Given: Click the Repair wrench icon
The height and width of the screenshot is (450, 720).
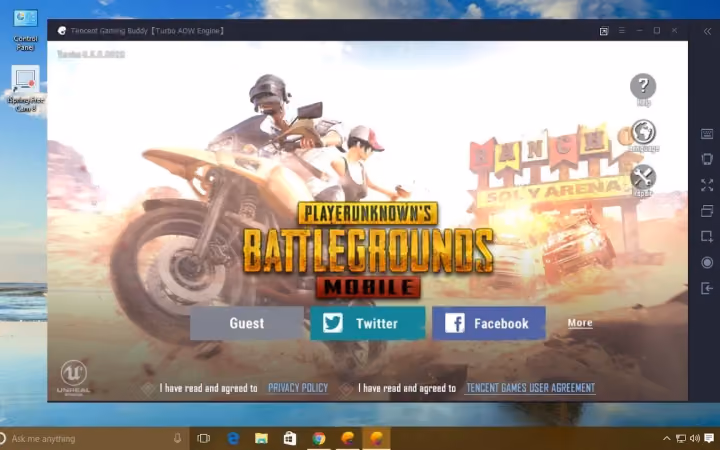Looking at the screenshot, I should coord(643,177).
